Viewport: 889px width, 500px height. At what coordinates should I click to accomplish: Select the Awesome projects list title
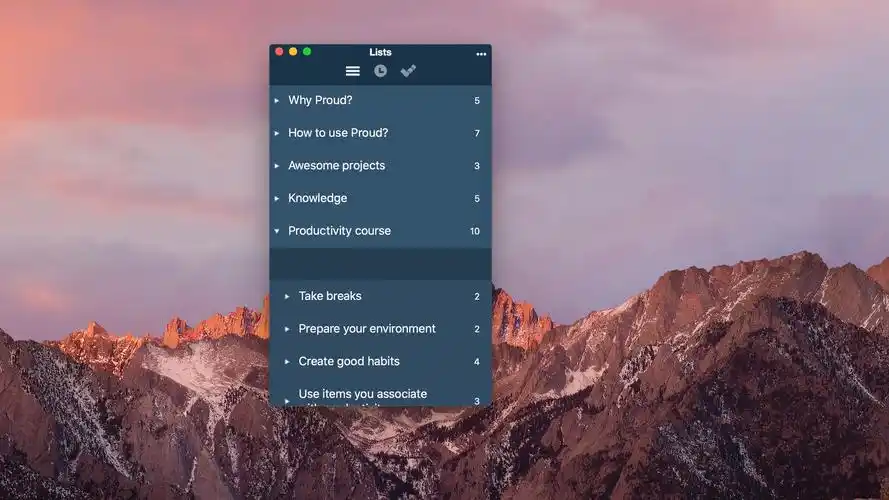coord(336,166)
